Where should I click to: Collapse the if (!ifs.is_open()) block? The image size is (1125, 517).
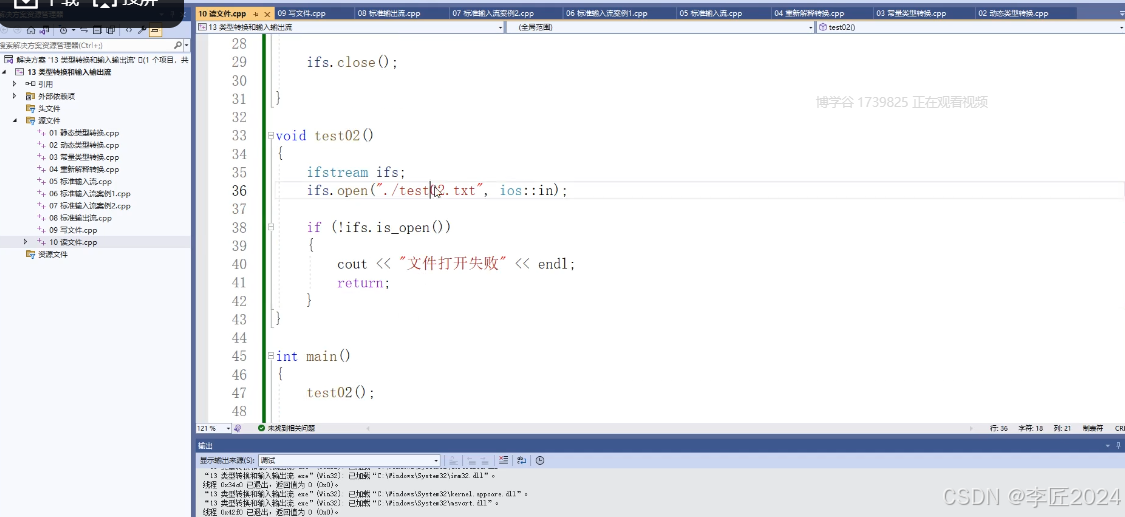coord(270,227)
